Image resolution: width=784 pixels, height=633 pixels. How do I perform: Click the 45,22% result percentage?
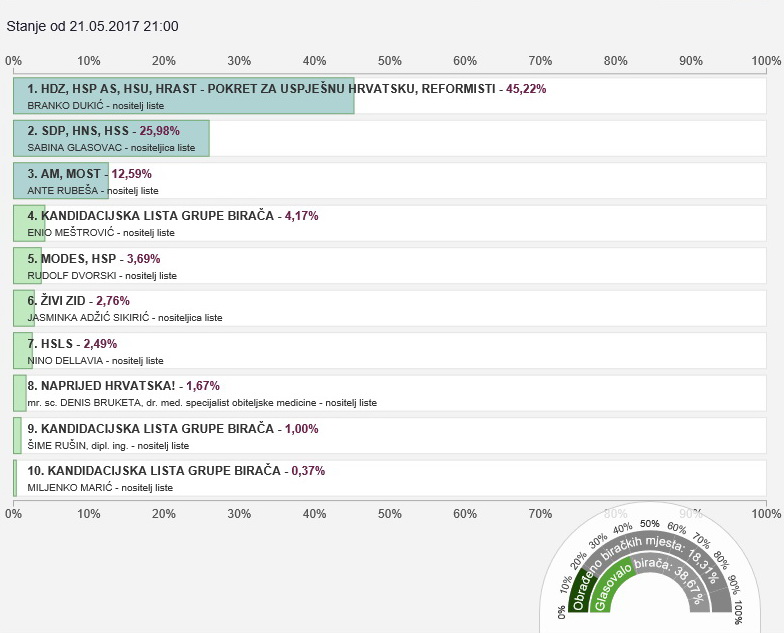(526, 89)
